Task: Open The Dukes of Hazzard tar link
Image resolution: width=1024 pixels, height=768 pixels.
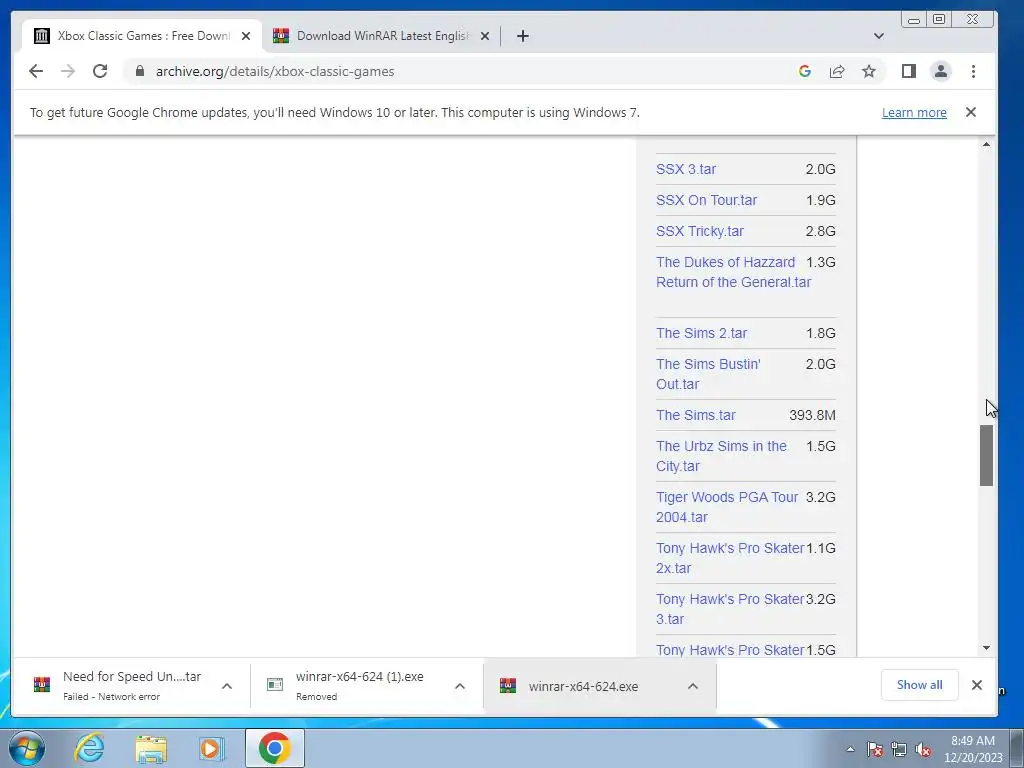Action: tap(733, 272)
